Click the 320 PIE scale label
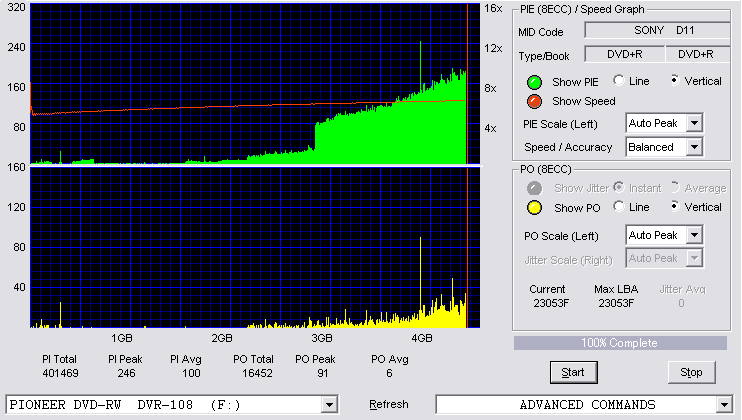This screenshot has width=742, height=420. coord(17,8)
